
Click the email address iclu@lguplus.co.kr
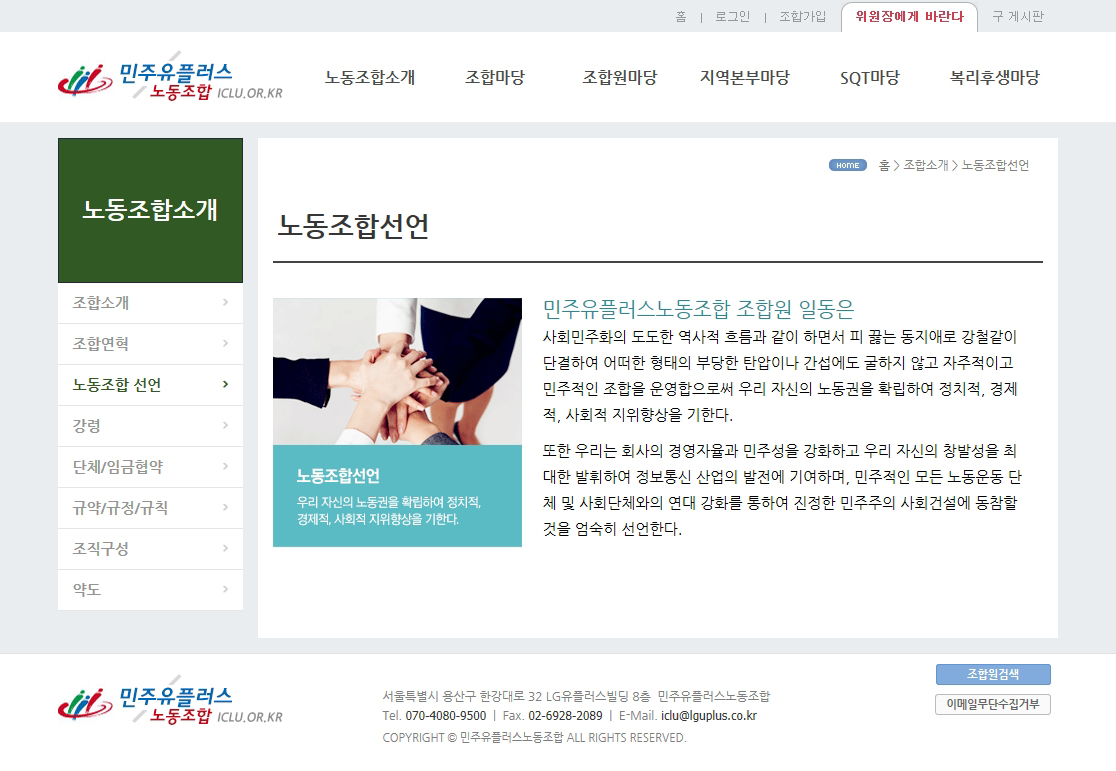(x=709, y=716)
